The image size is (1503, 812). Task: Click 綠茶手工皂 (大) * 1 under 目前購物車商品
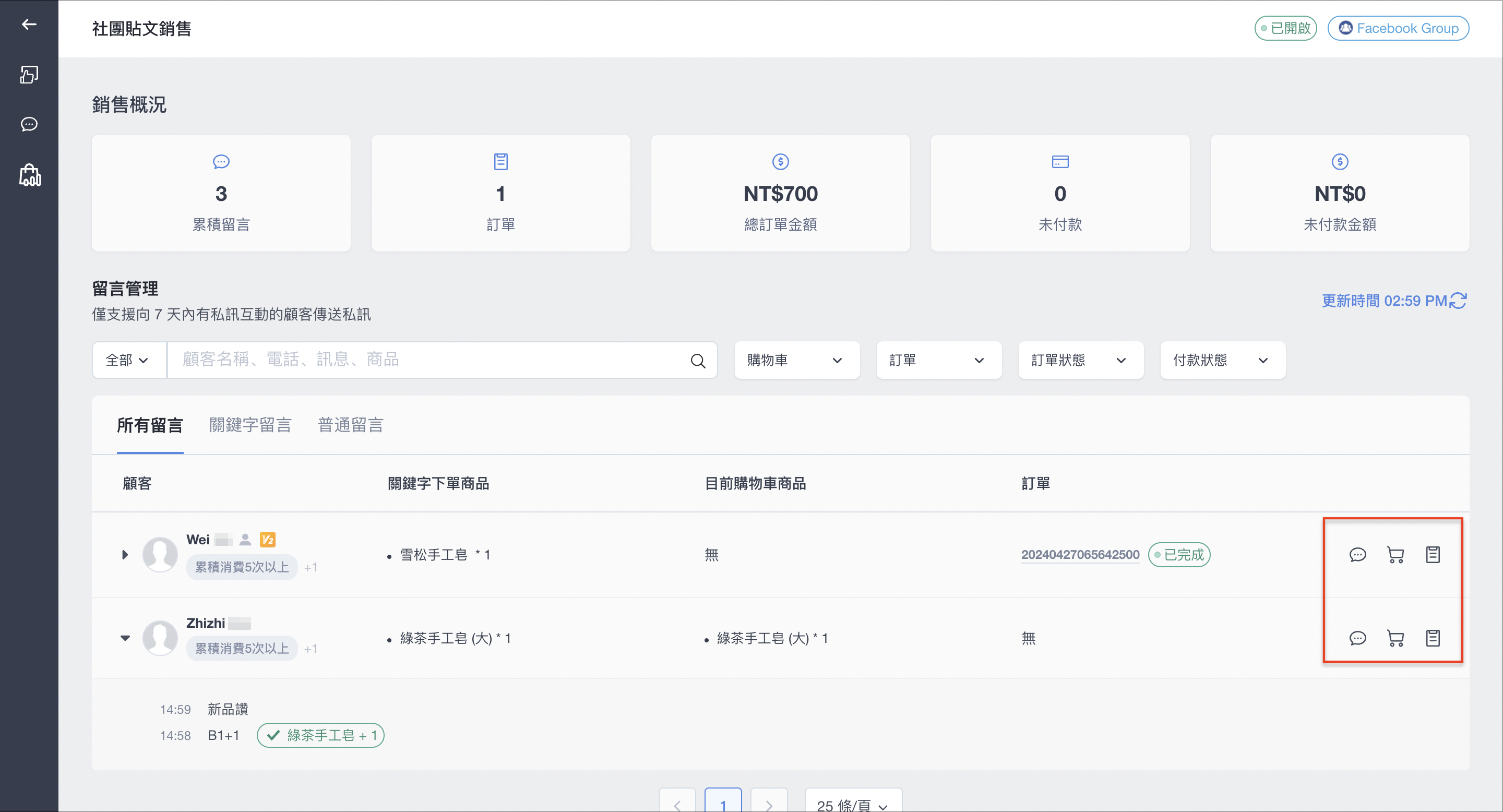pyautogui.click(x=772, y=638)
